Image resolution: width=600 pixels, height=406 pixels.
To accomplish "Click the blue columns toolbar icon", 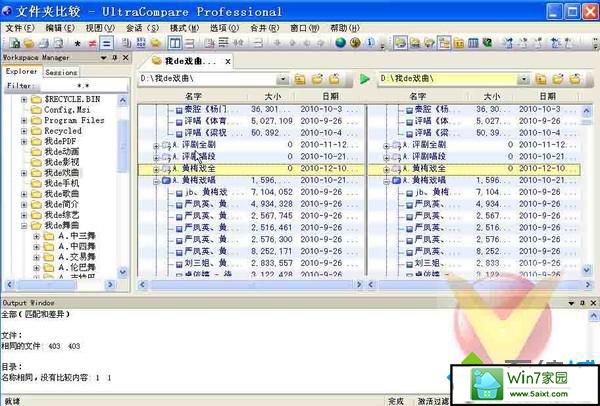I will pyautogui.click(x=473, y=43).
